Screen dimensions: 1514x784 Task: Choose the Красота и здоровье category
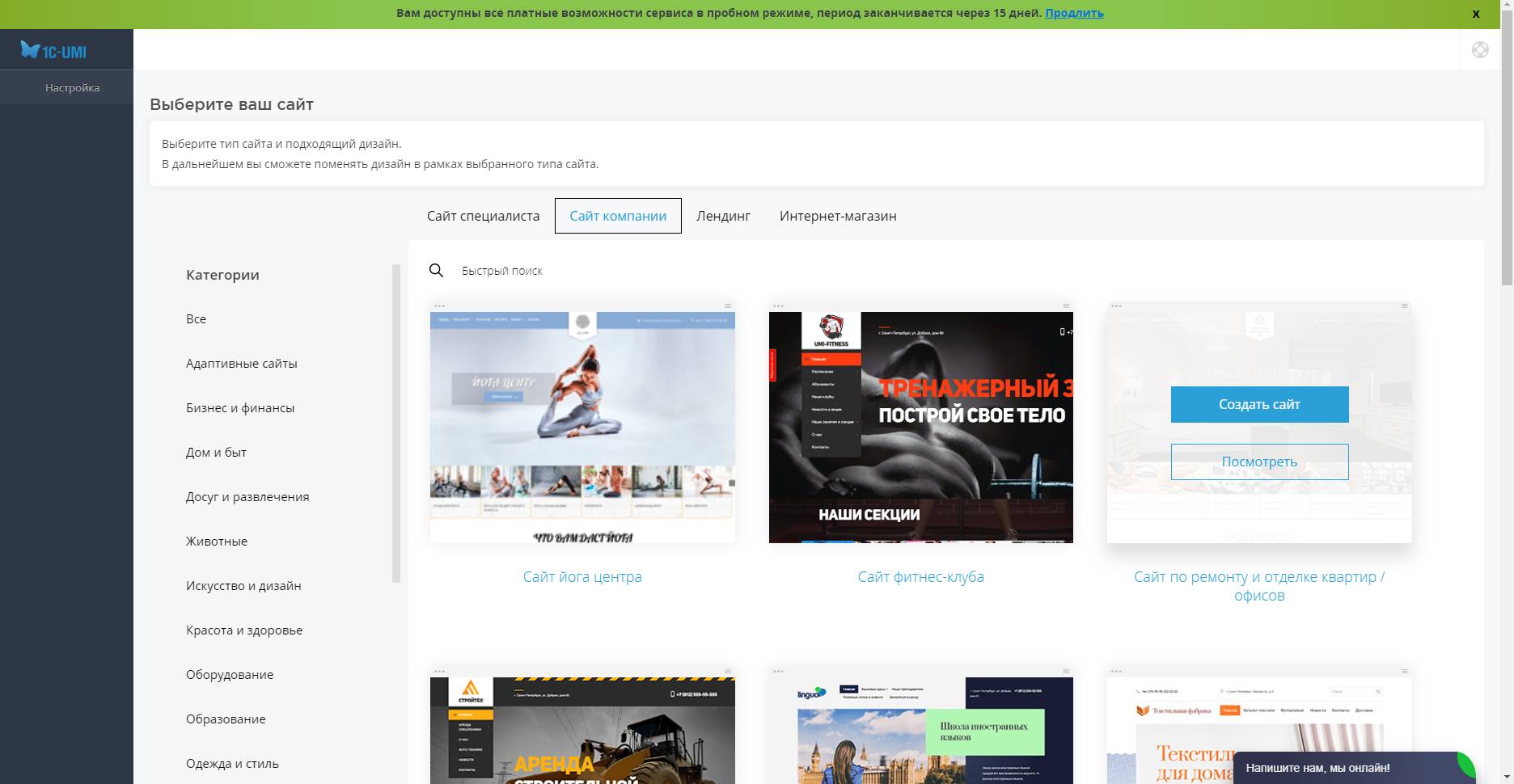coord(244,630)
